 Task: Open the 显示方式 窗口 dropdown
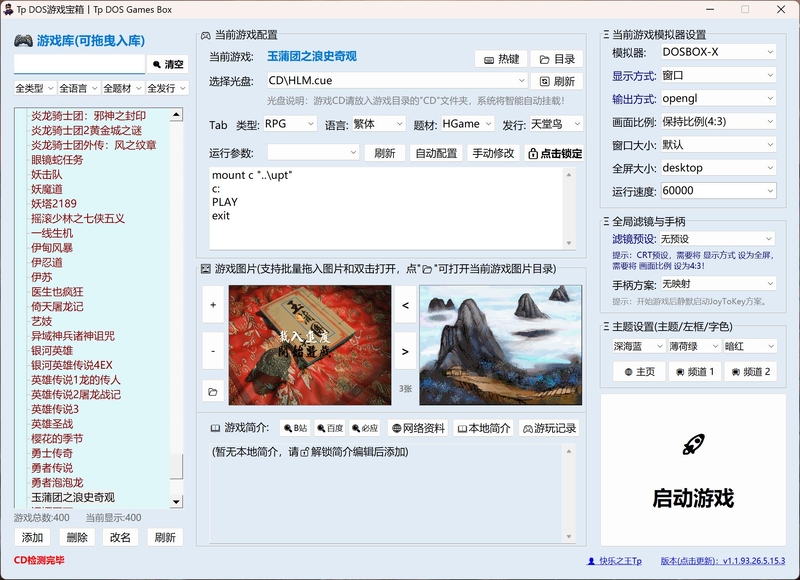click(718, 75)
